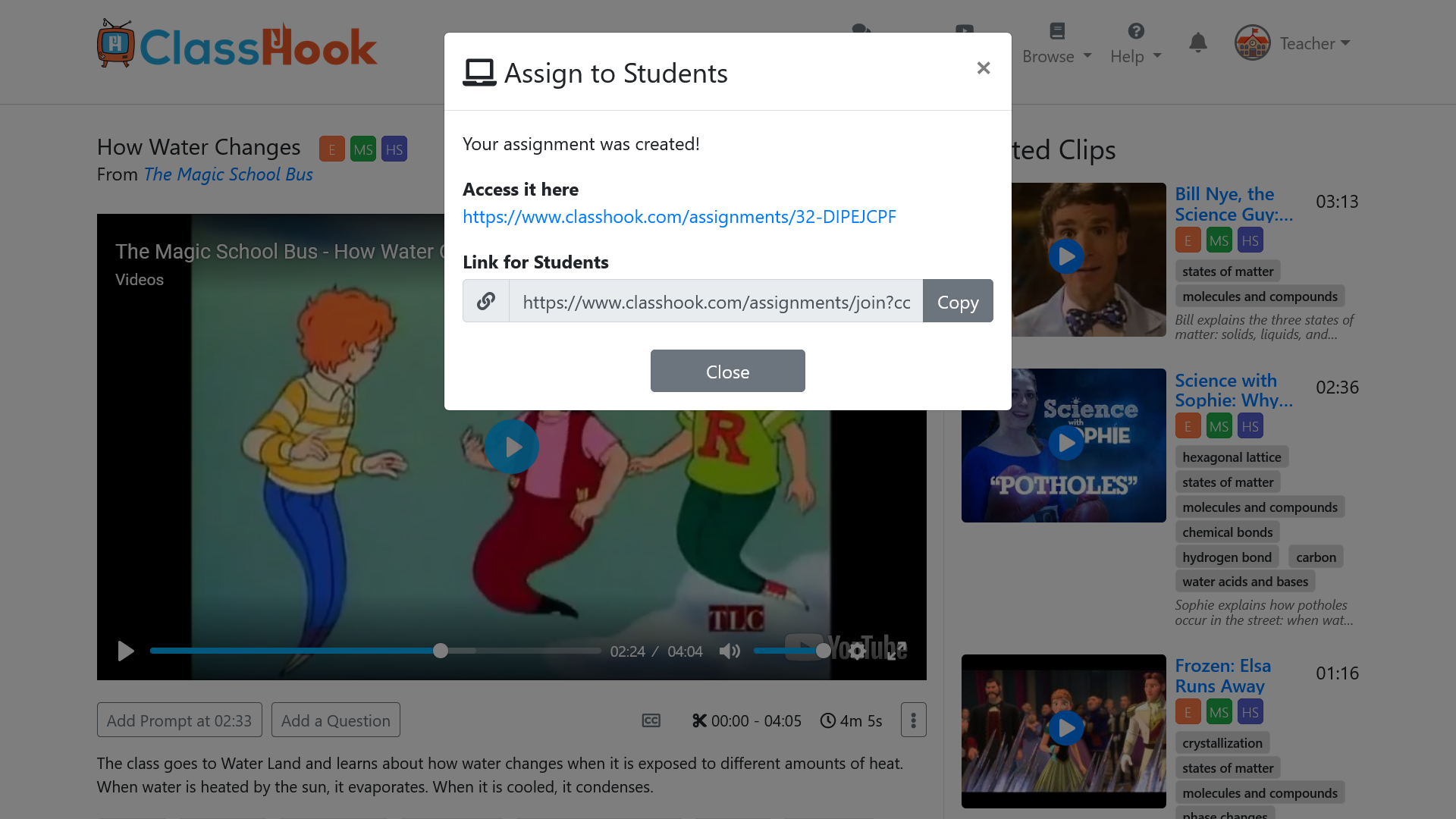Image resolution: width=1456 pixels, height=819 pixels.
Task: Select the carbon tag
Action: (1316, 557)
